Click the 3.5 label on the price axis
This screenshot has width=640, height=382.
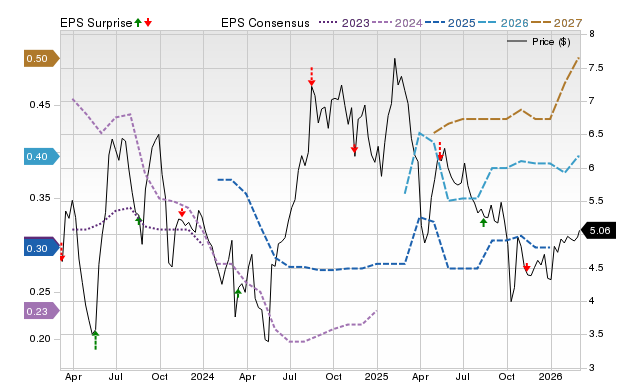(x=596, y=334)
